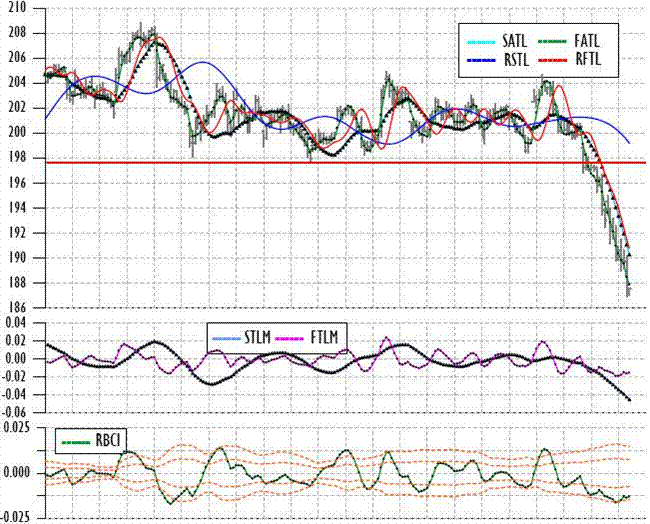Click the FTLM legend label

pyautogui.click(x=325, y=338)
